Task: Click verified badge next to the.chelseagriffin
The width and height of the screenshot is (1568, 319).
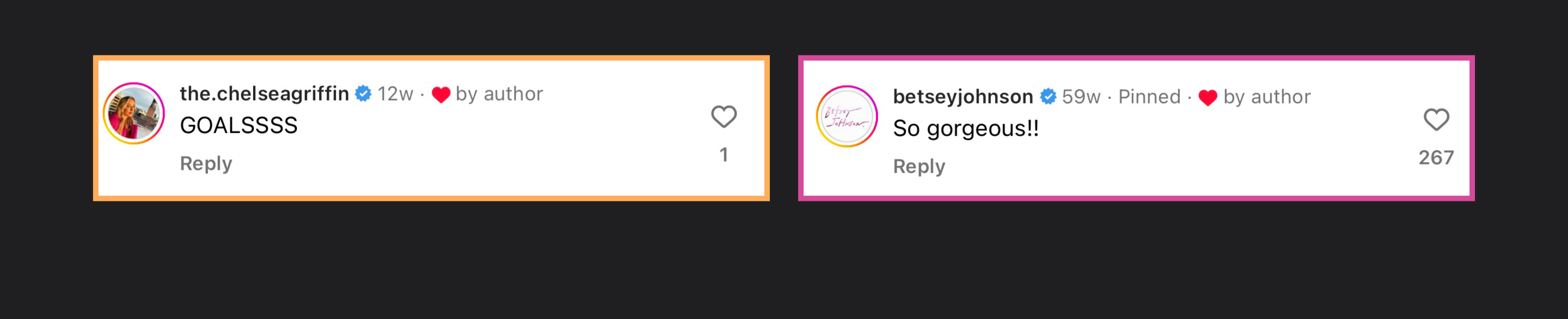Action: click(363, 94)
